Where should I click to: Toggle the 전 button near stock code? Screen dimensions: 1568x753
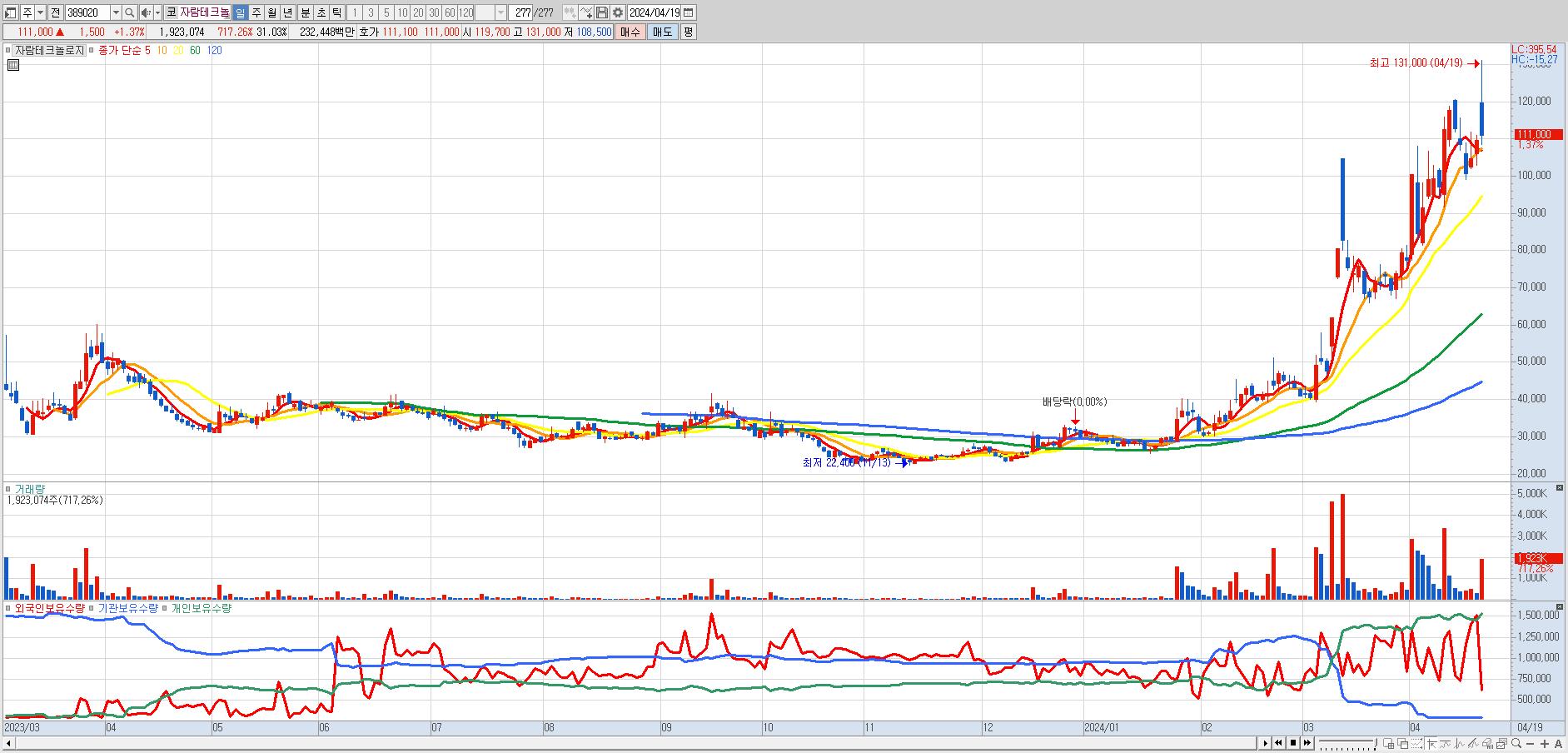coord(55,12)
